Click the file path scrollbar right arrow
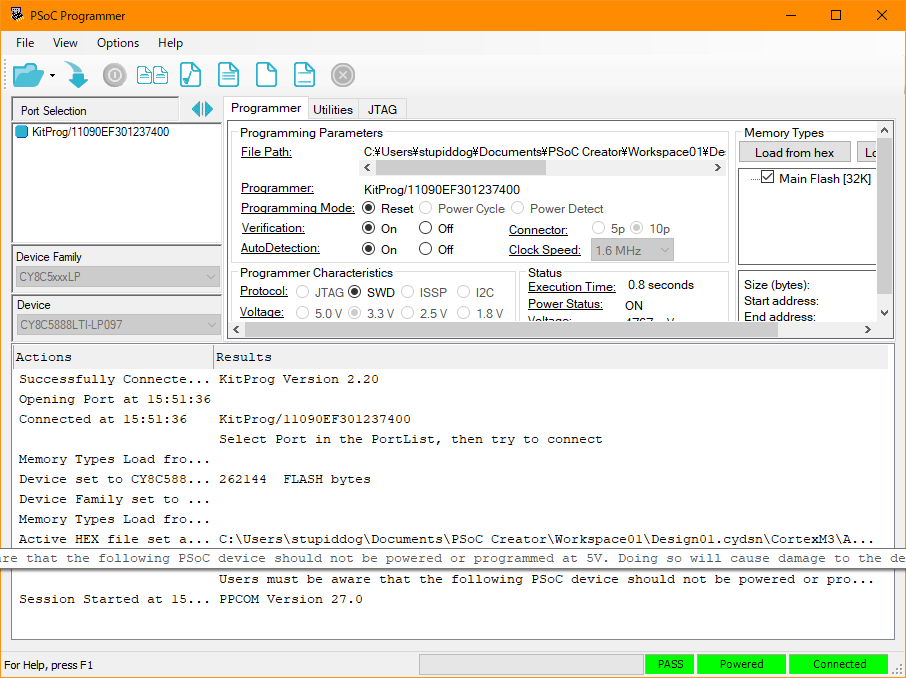The image size is (906, 678). coord(718,168)
